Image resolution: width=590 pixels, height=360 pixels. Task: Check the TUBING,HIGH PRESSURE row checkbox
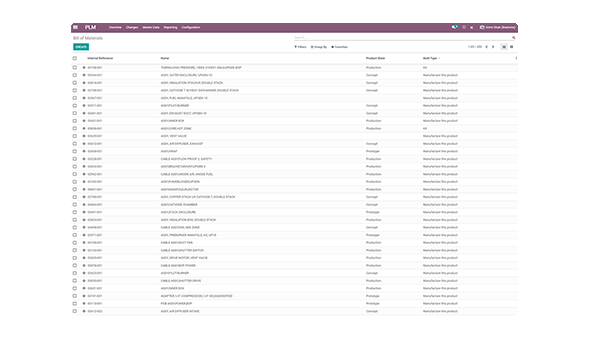pos(75,68)
